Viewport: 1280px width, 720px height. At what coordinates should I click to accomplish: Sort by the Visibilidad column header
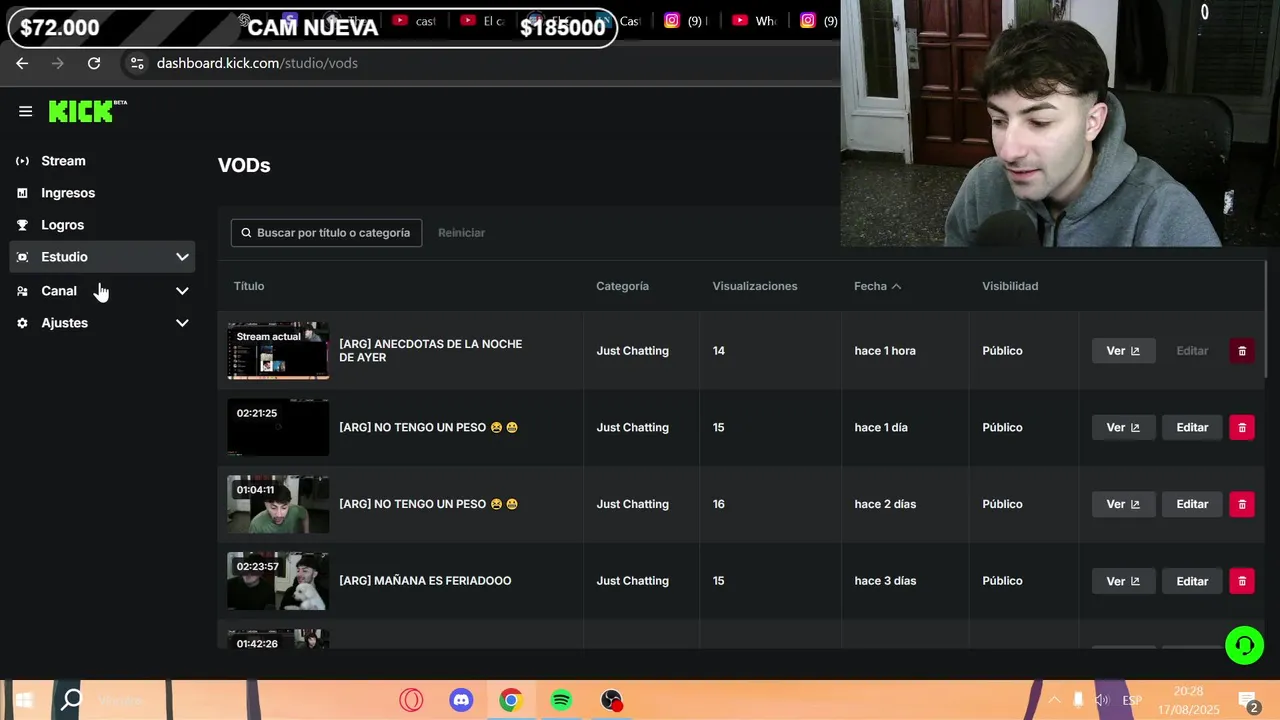tap(1010, 286)
